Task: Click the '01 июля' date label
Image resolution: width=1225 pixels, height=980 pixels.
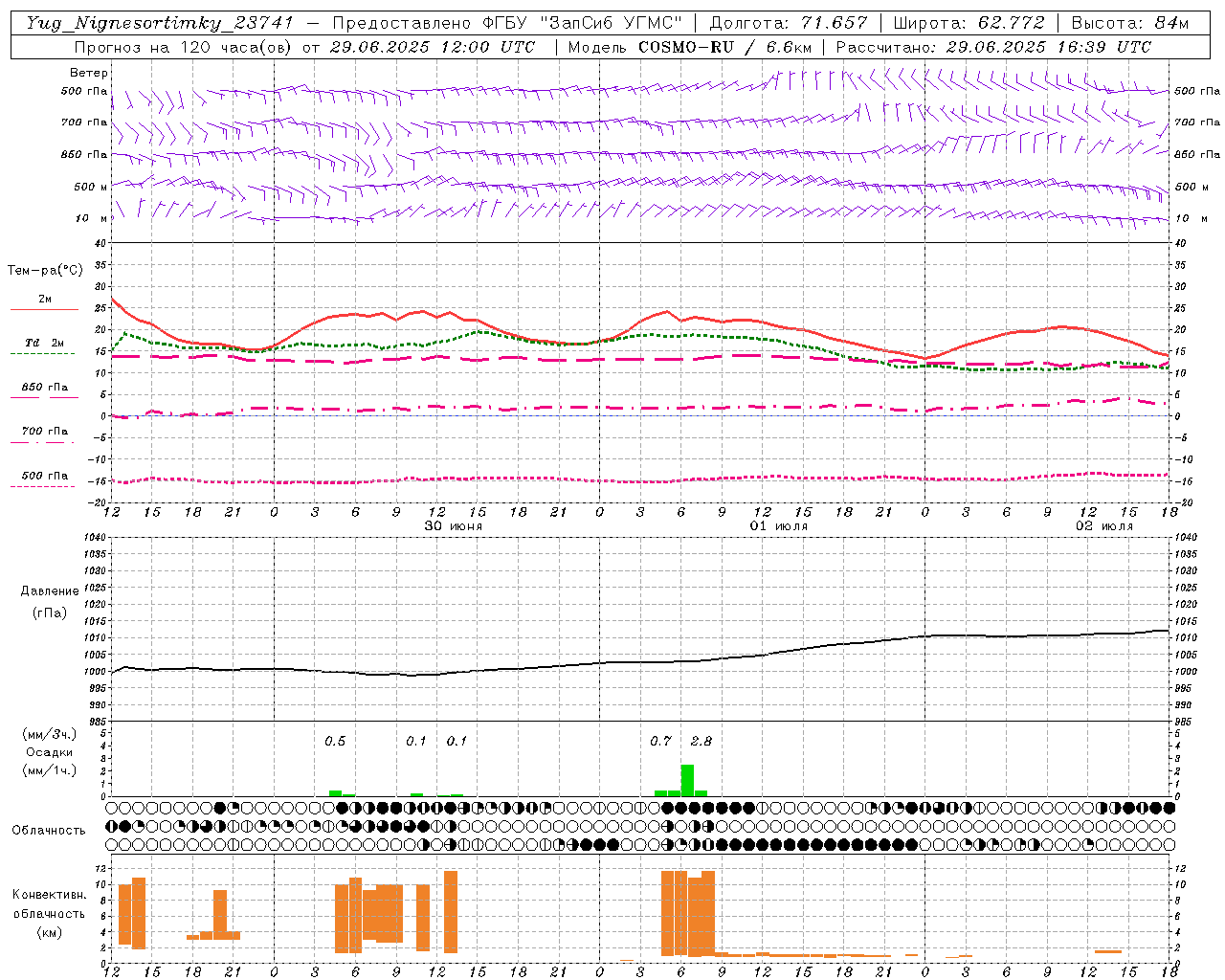Action: click(x=778, y=526)
